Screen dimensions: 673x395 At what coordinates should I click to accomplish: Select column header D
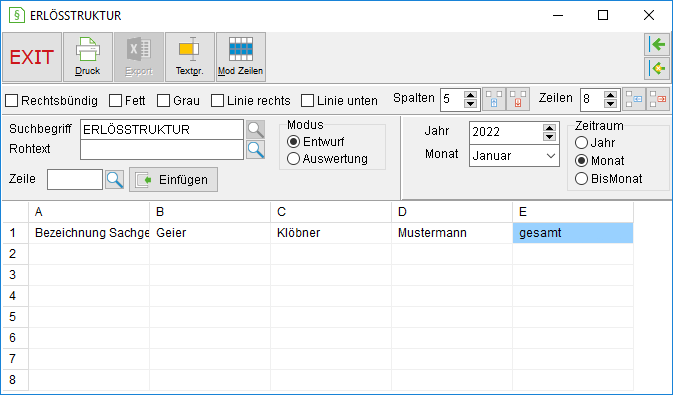[452, 212]
